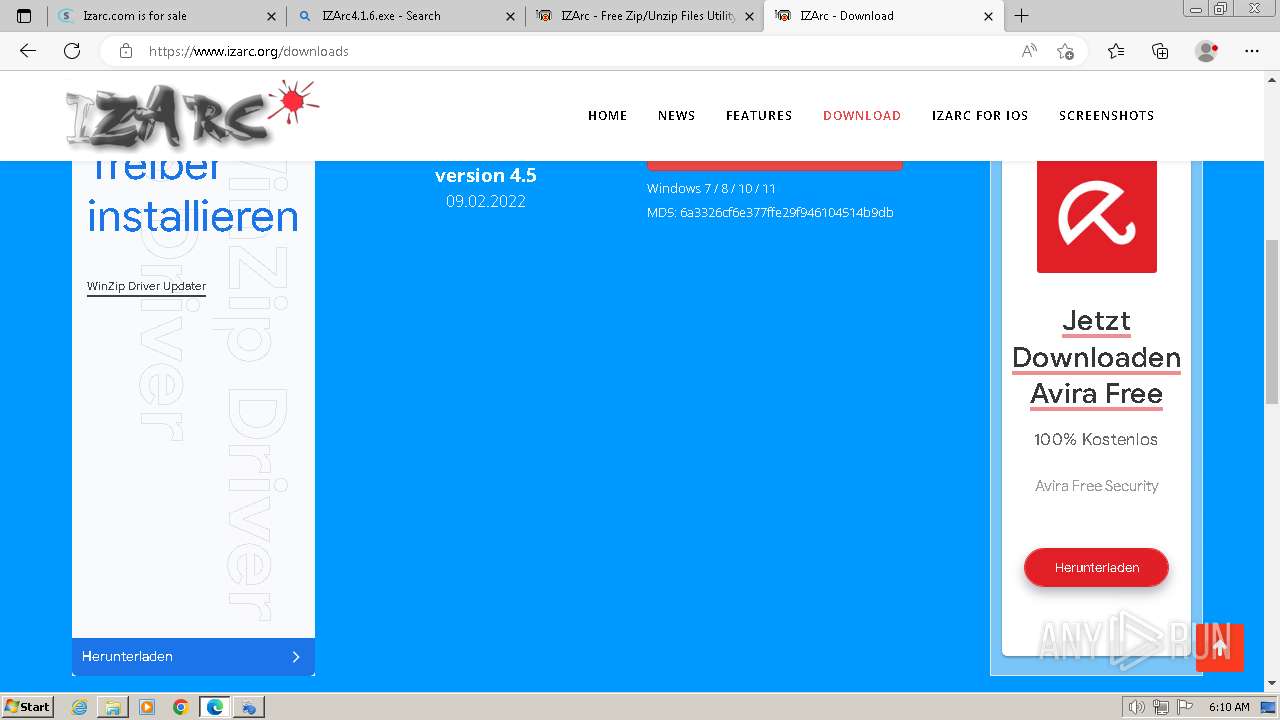Open NEWS in site navigation

(676, 115)
